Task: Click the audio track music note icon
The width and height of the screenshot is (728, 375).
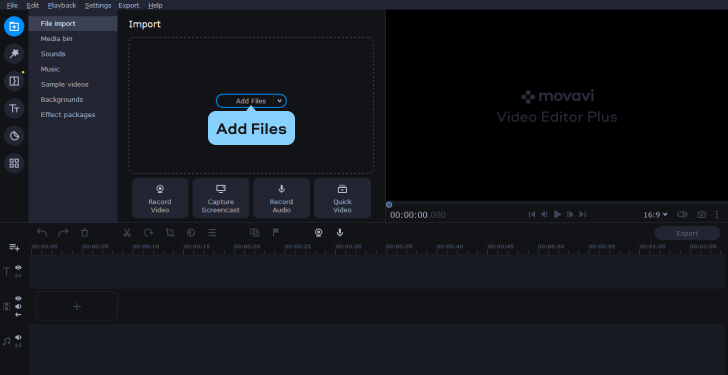Action: pyautogui.click(x=6, y=342)
